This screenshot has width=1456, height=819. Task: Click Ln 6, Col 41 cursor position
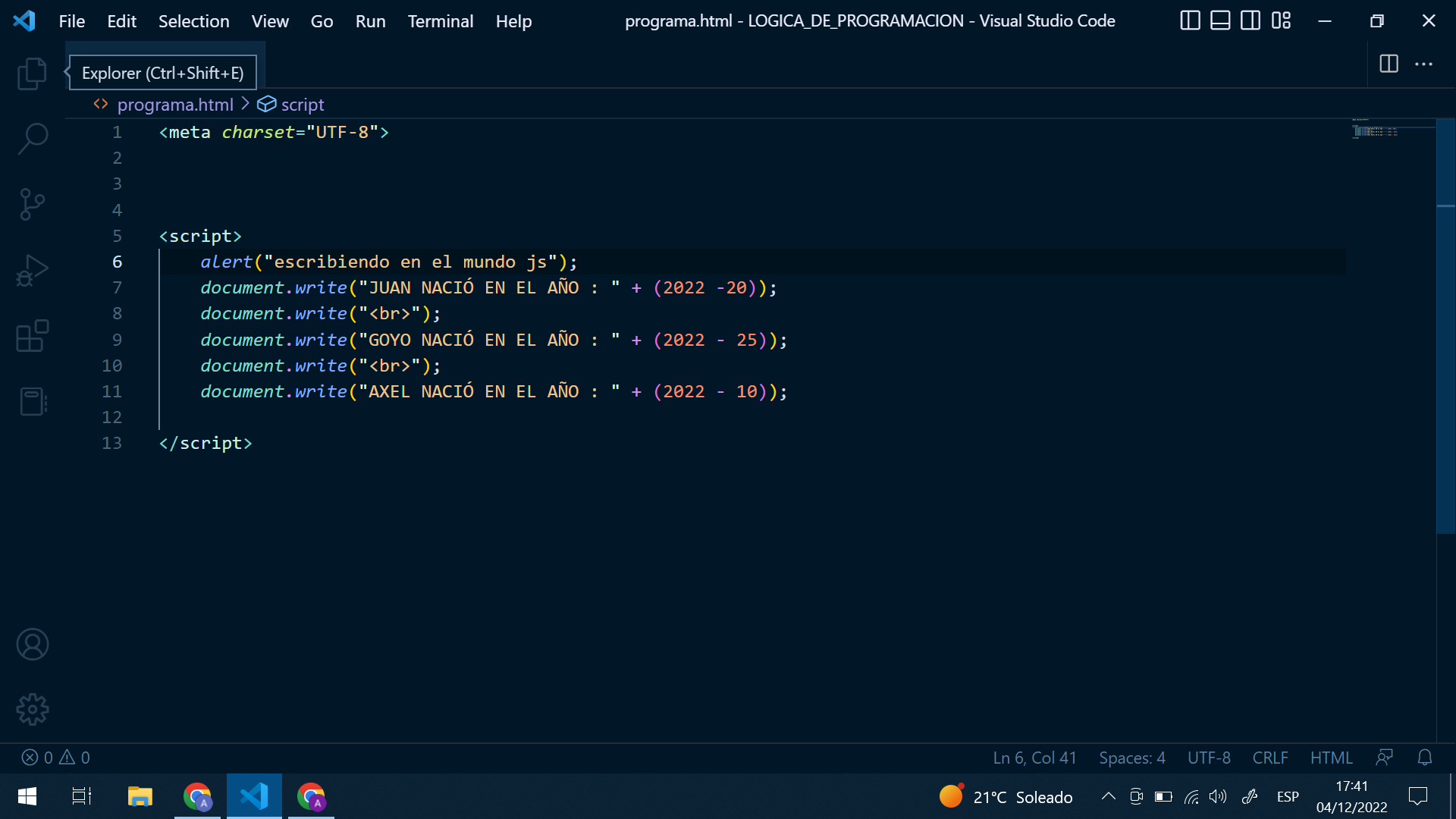tap(1034, 758)
